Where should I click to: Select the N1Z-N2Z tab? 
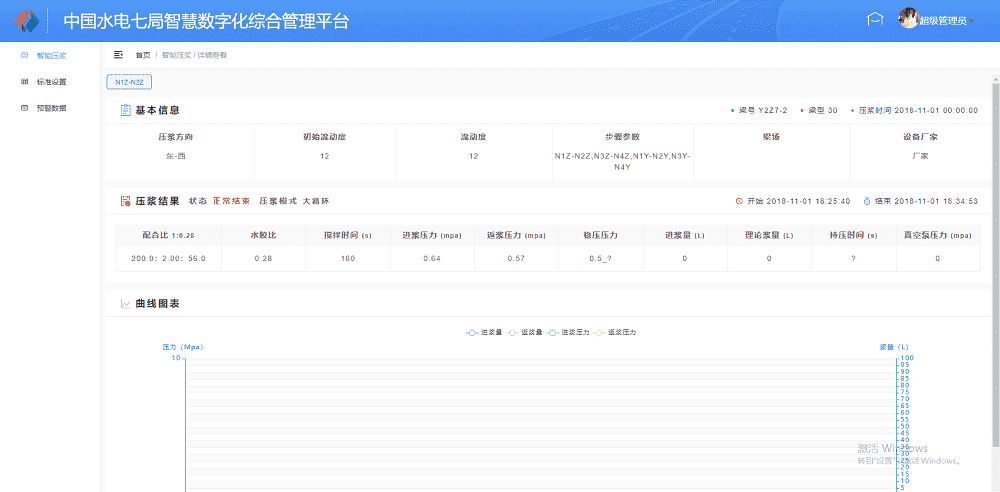129,81
